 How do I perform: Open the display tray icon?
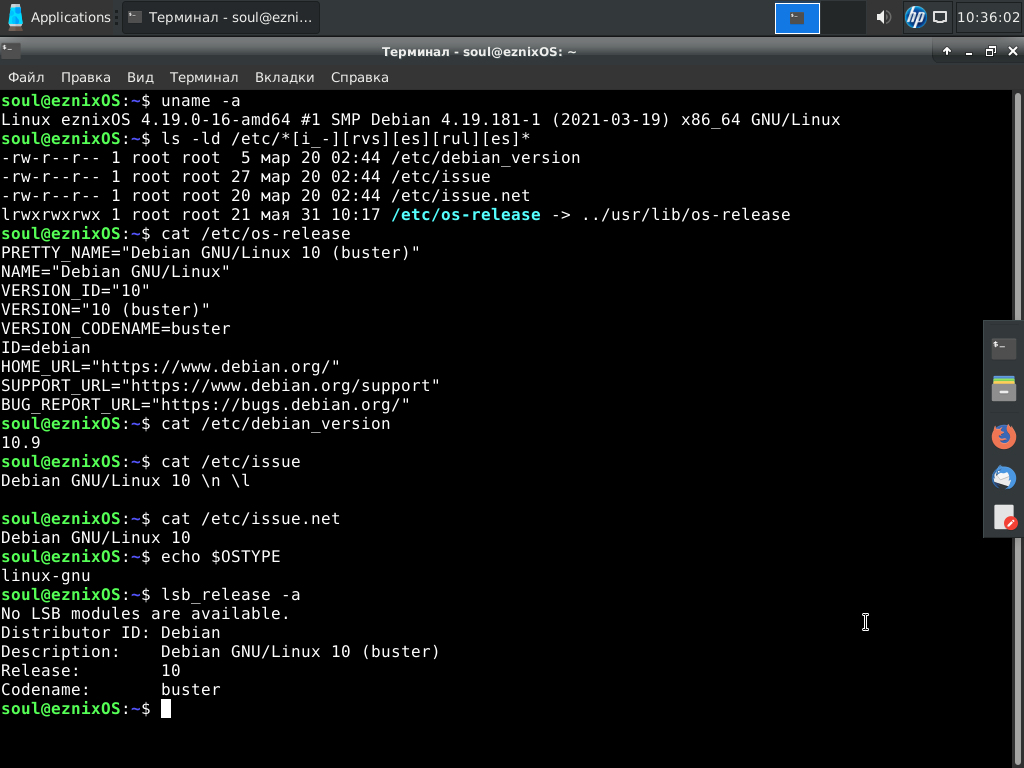[x=940, y=18]
